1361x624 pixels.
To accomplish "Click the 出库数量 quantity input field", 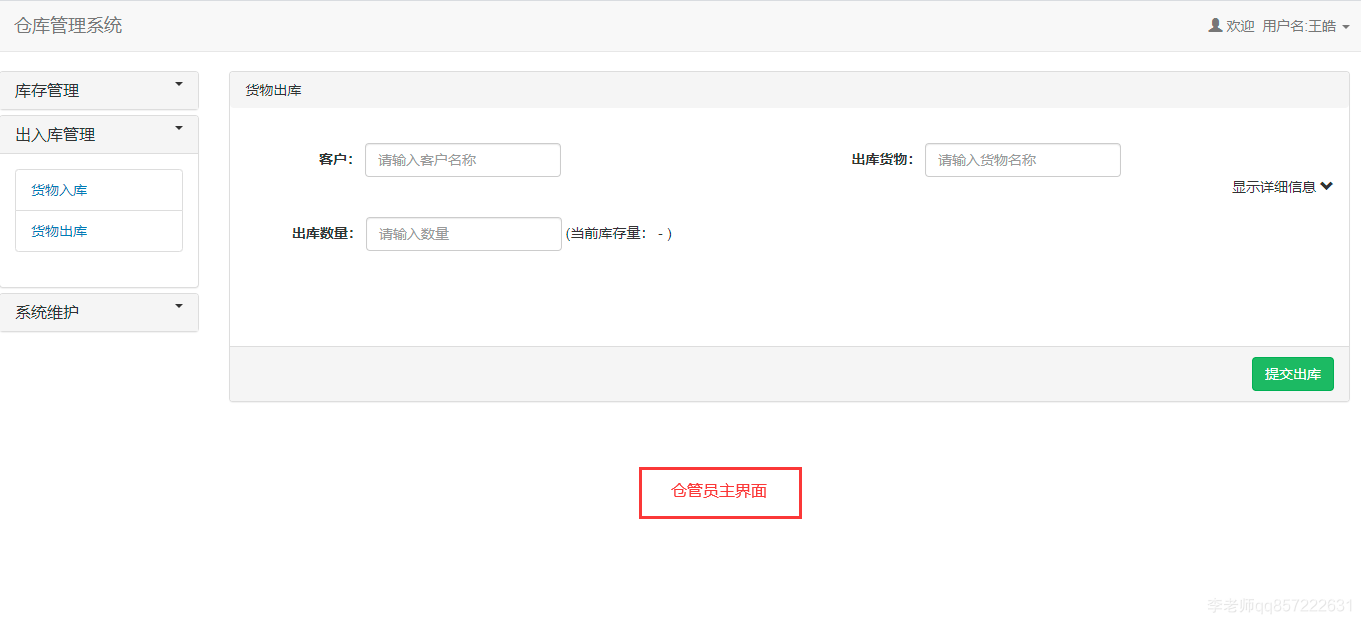I will click(463, 233).
